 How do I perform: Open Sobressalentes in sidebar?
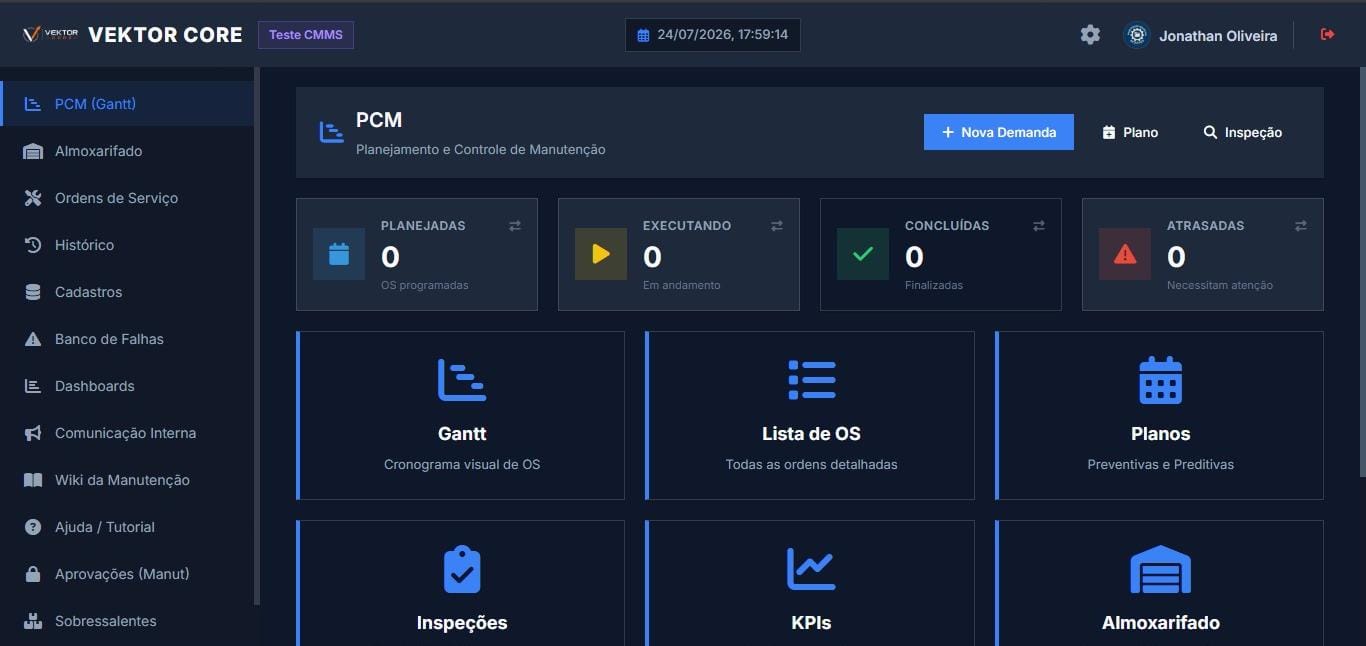click(x=127, y=621)
